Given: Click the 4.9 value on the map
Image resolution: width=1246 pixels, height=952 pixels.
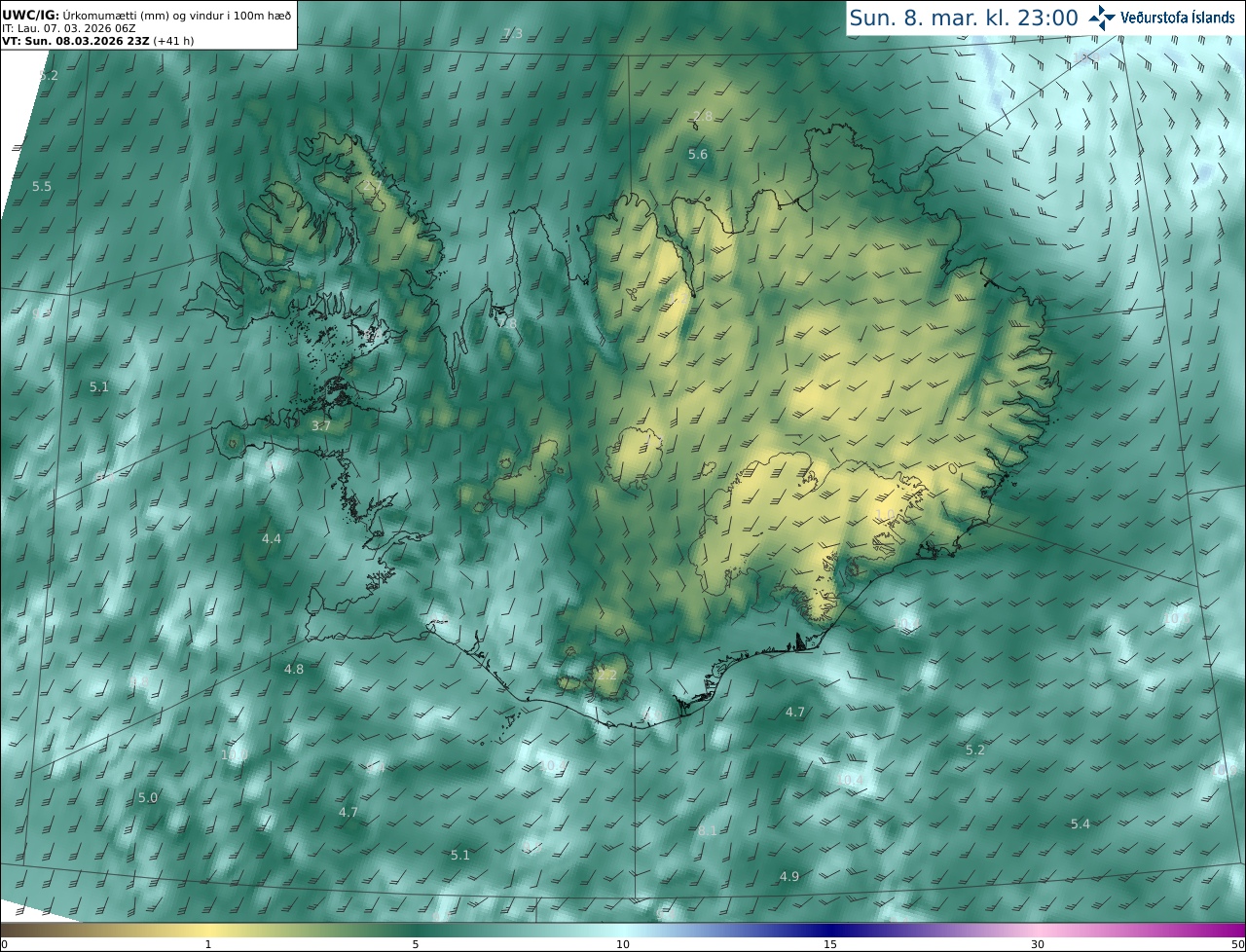Looking at the screenshot, I should (789, 876).
